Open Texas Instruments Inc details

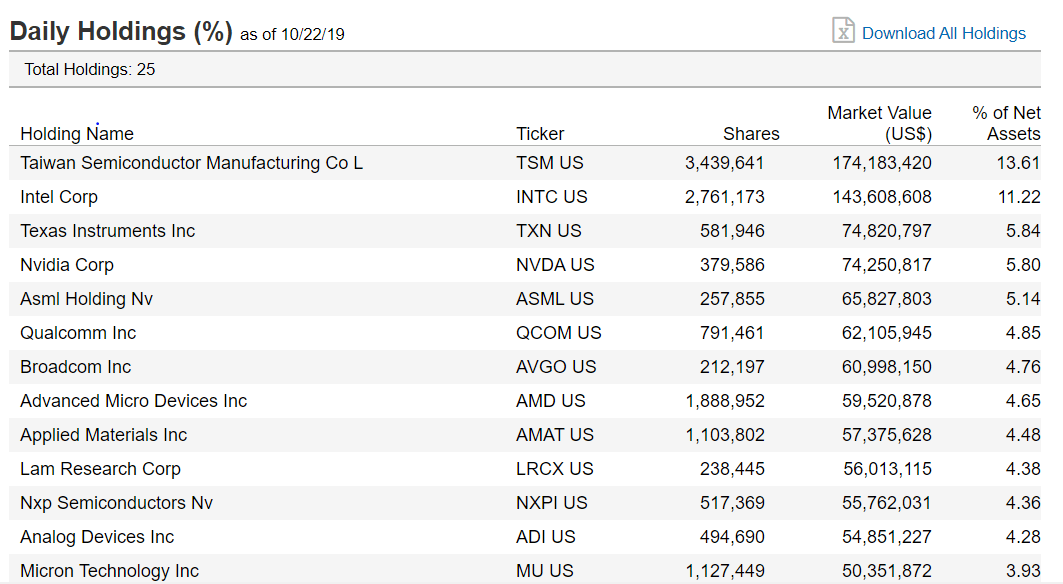point(107,230)
